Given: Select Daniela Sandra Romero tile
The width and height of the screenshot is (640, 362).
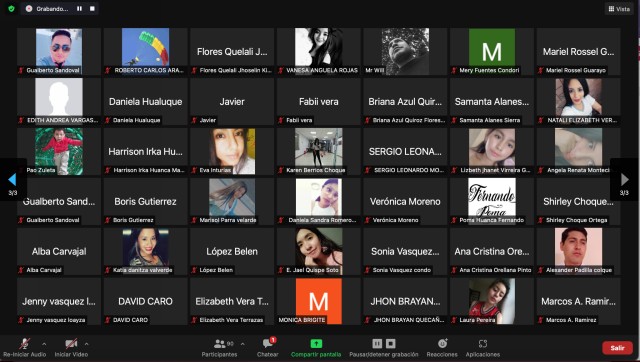Looking at the screenshot, I should 319,202.
